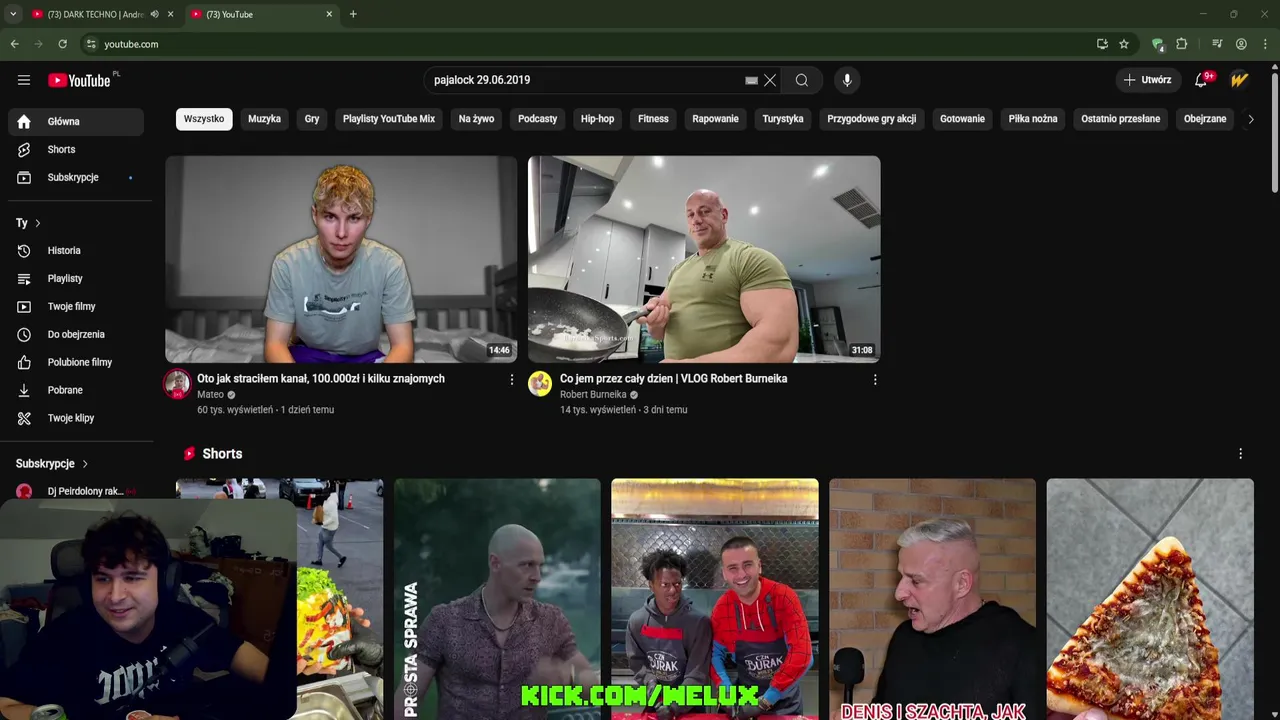Viewport: 1280px width, 720px height.
Task: Open Do obejrzenia watch later list
Action: click(76, 334)
